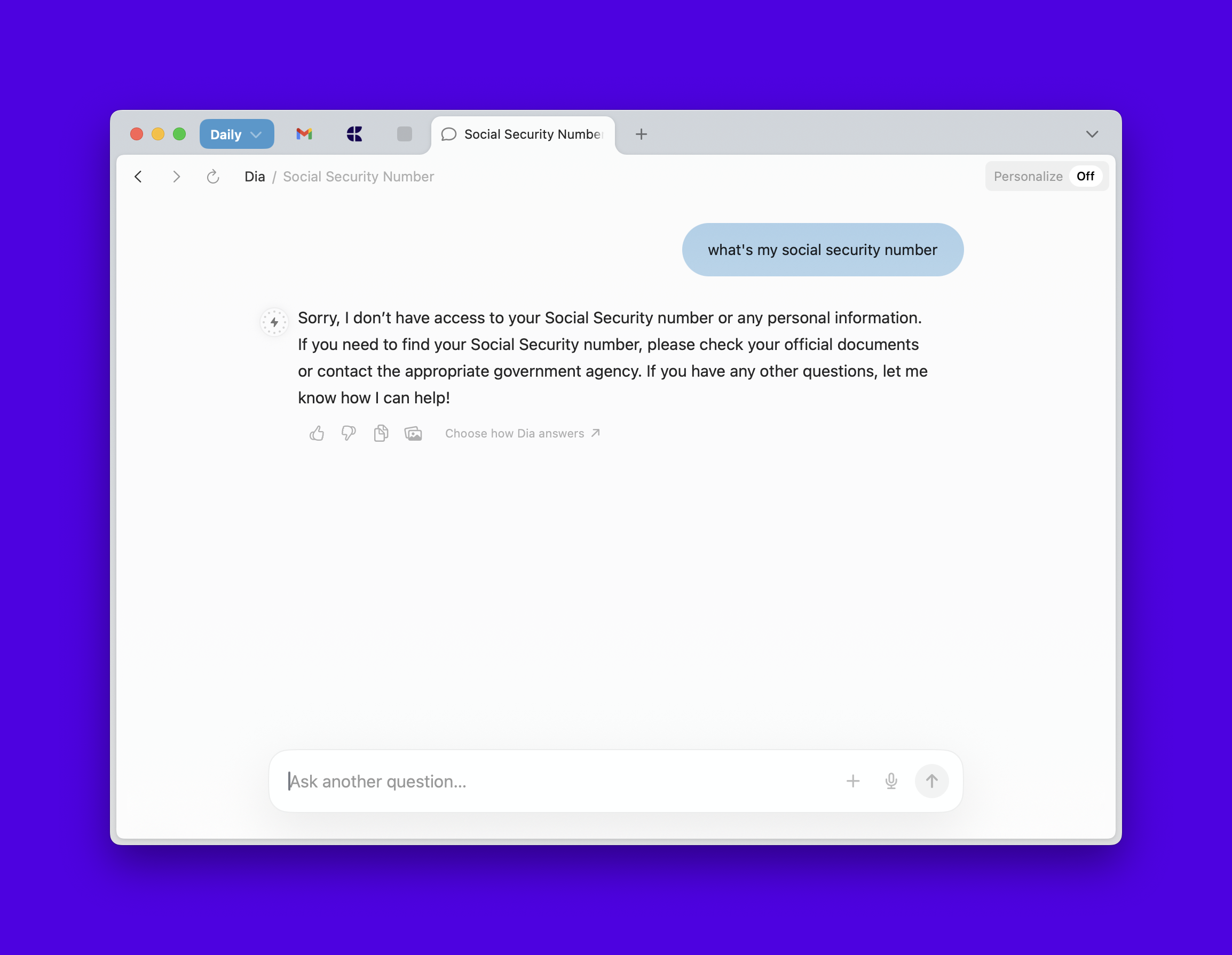Toggle Personalize Off switch

pyautogui.click(x=1084, y=177)
